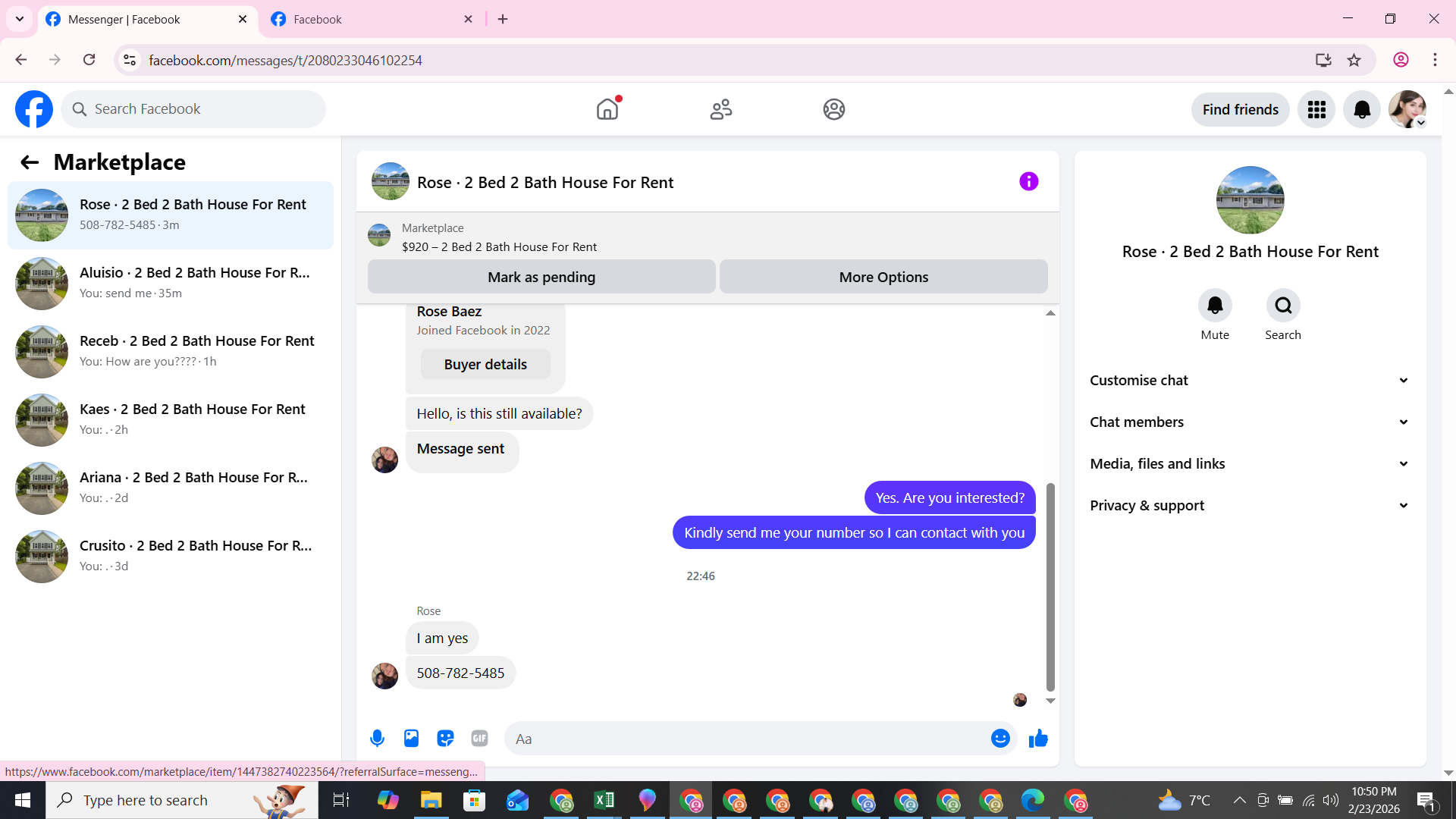Open notifications bell in header
The image size is (1456, 819).
tap(1362, 109)
